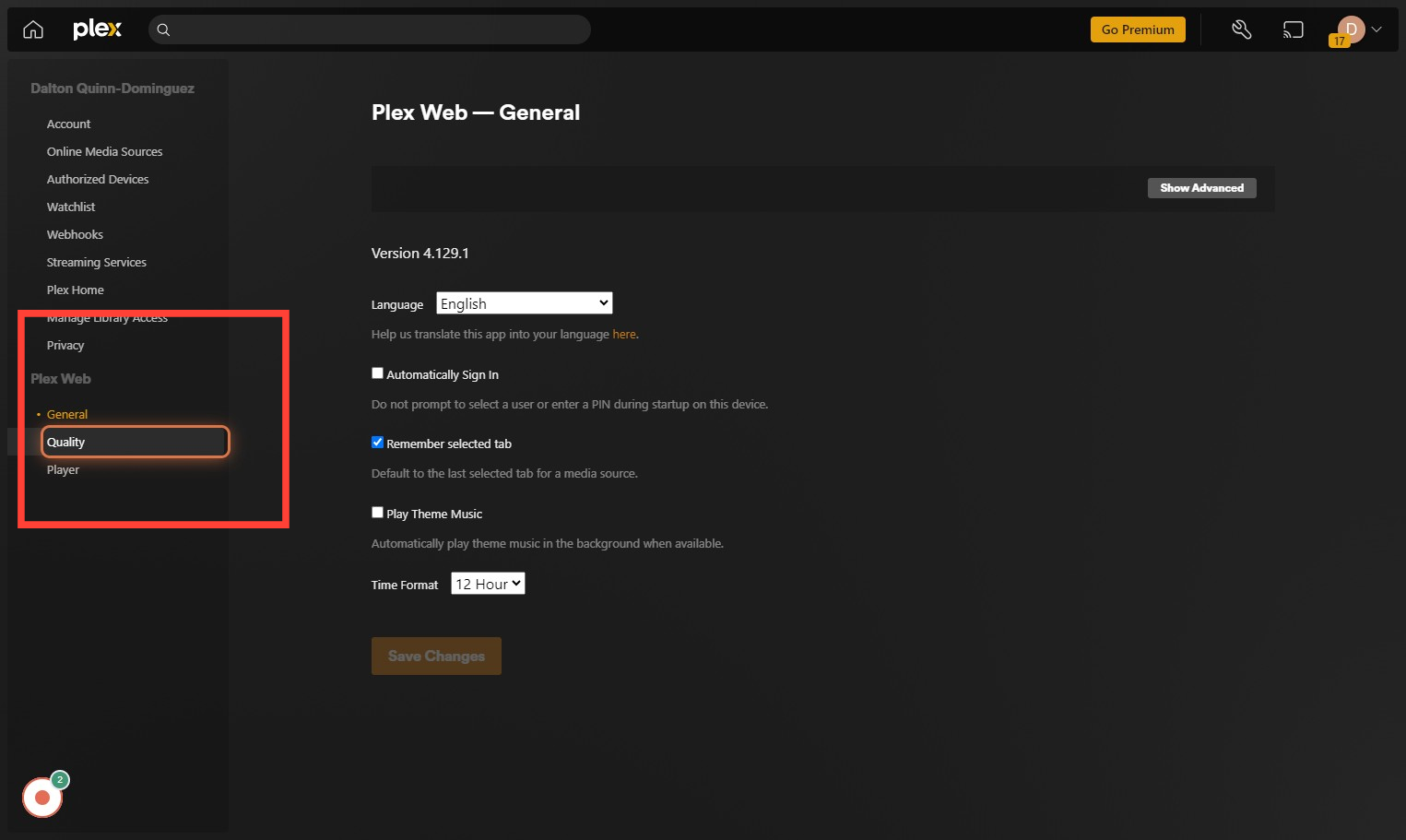Image resolution: width=1406 pixels, height=840 pixels.
Task: Open the red floating recorder widget
Action: point(42,798)
